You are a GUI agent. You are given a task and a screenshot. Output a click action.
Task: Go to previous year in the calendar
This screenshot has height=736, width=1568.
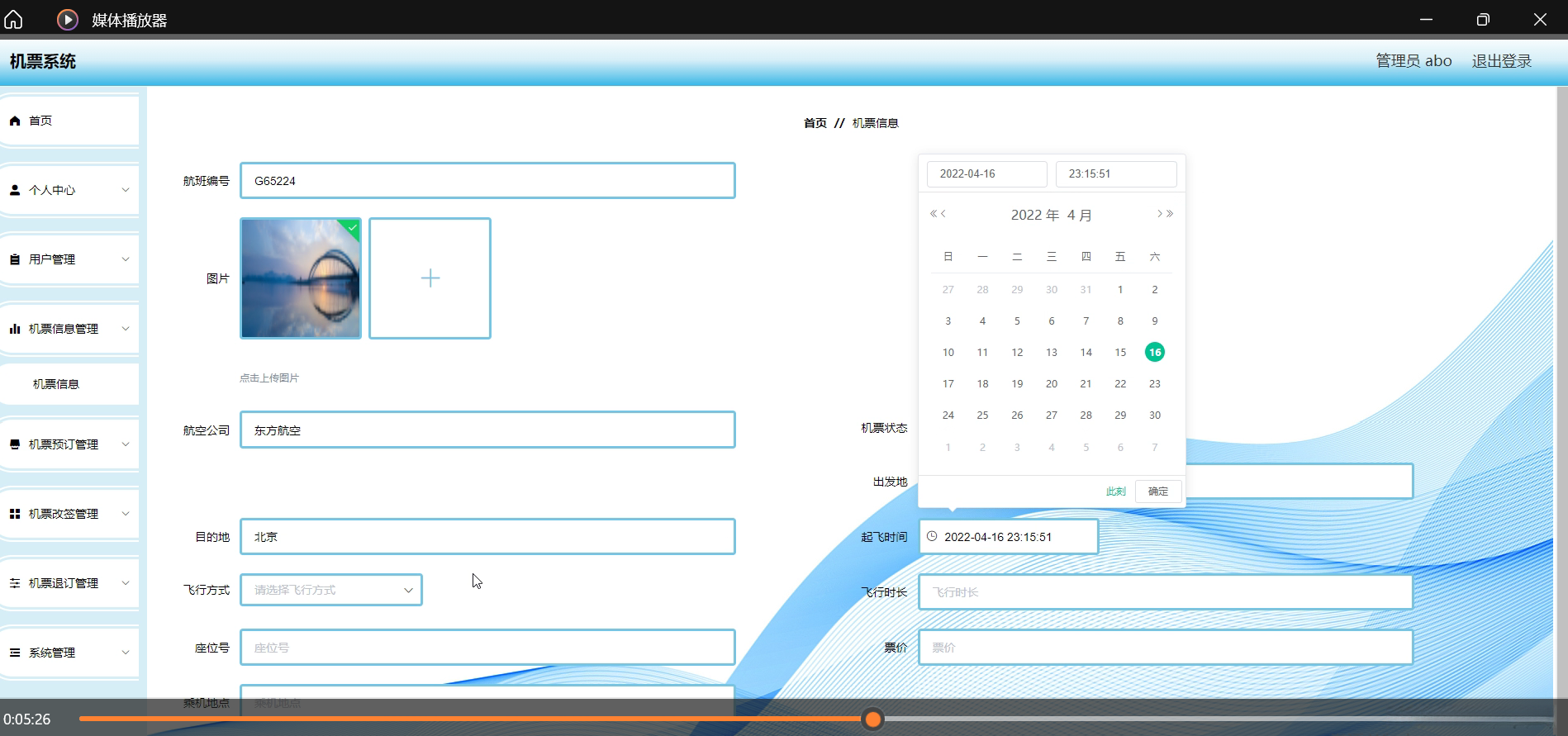(934, 214)
